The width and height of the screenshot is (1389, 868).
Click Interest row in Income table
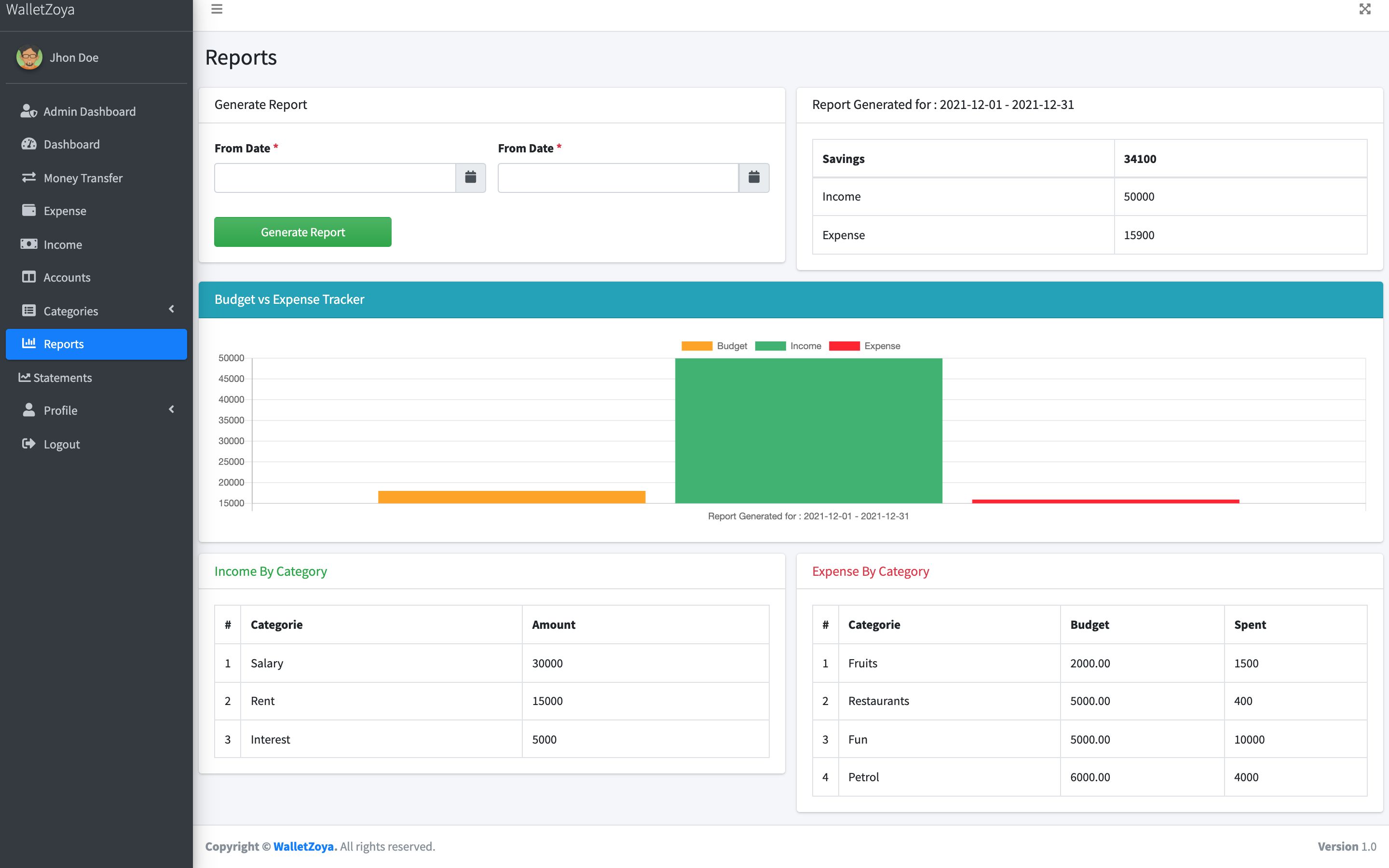click(492, 739)
